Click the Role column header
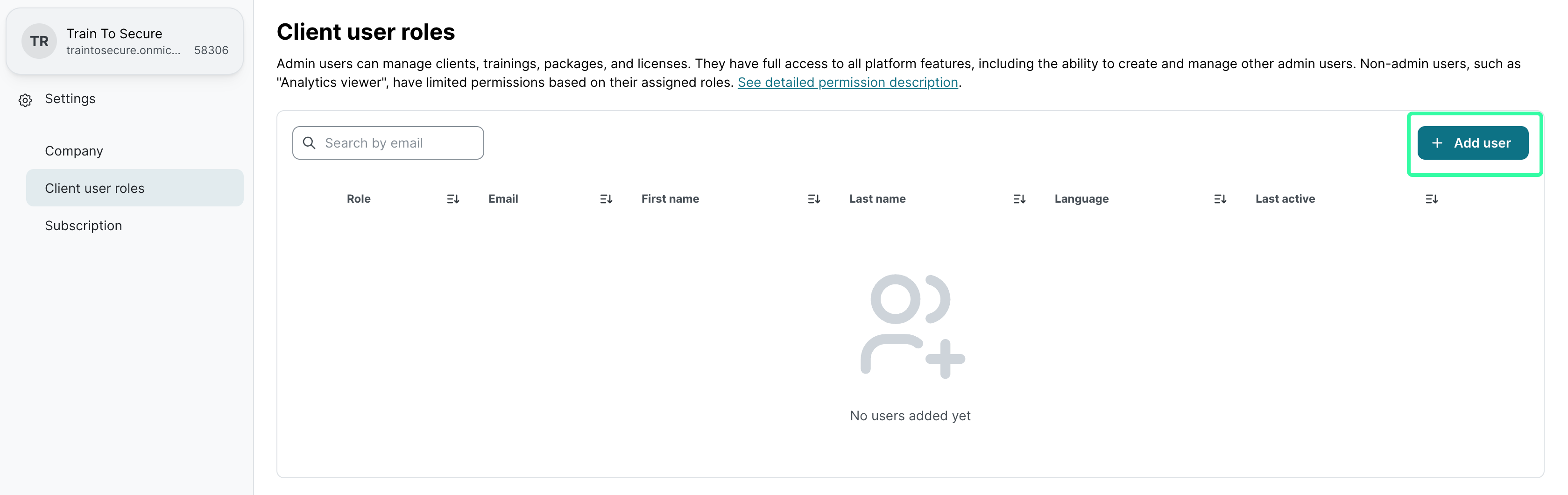The width and height of the screenshot is (1568, 495). click(359, 199)
